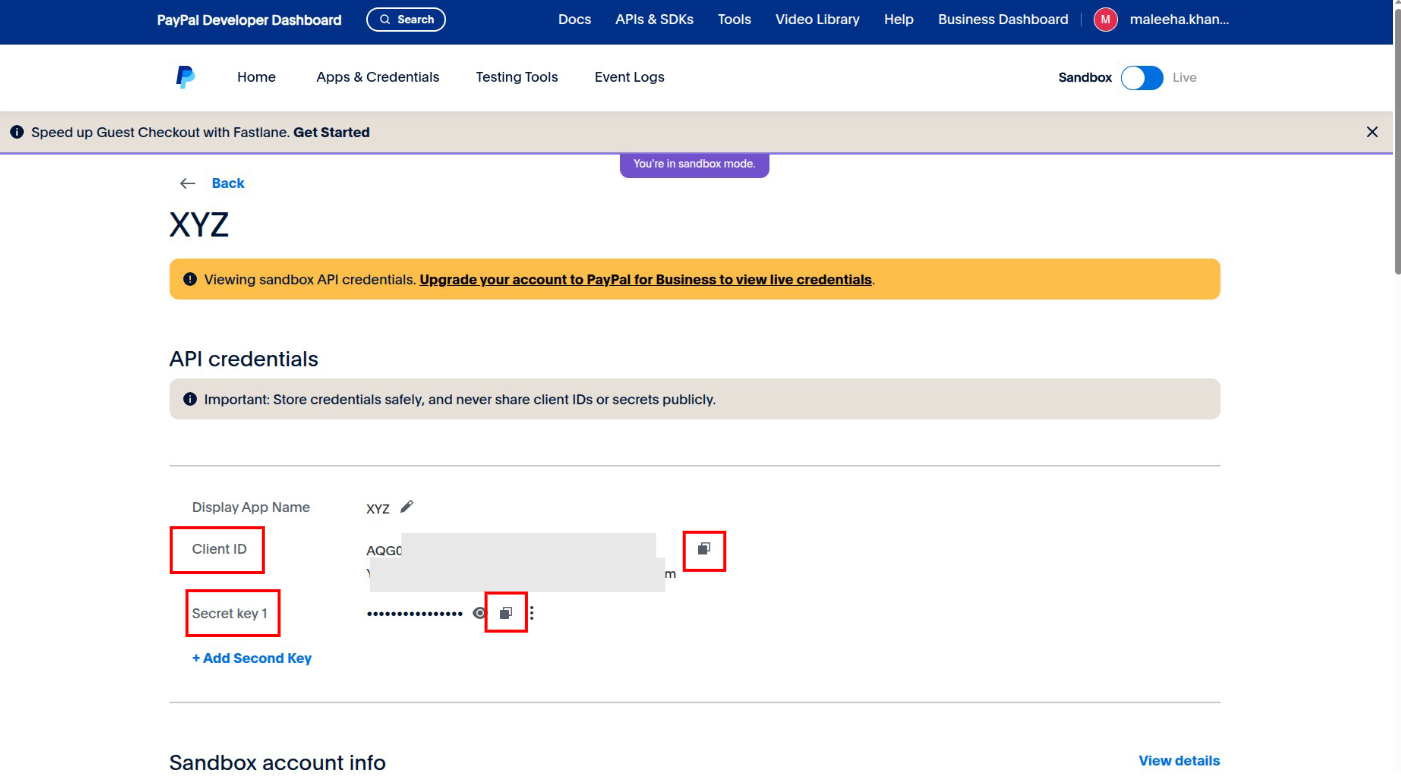Open the Secret key 1 more options menu
Image resolution: width=1401 pixels, height=776 pixels.
[531, 613]
